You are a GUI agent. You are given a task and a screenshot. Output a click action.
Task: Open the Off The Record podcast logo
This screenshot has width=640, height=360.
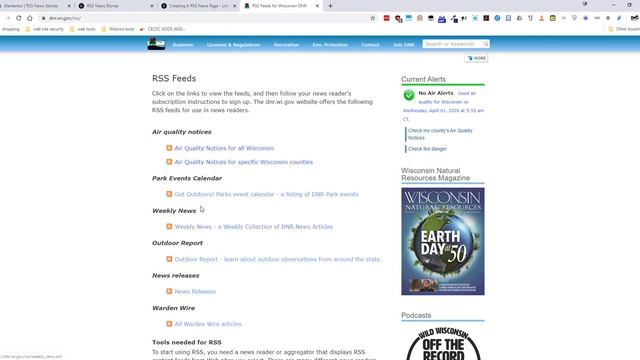[x=443, y=343]
